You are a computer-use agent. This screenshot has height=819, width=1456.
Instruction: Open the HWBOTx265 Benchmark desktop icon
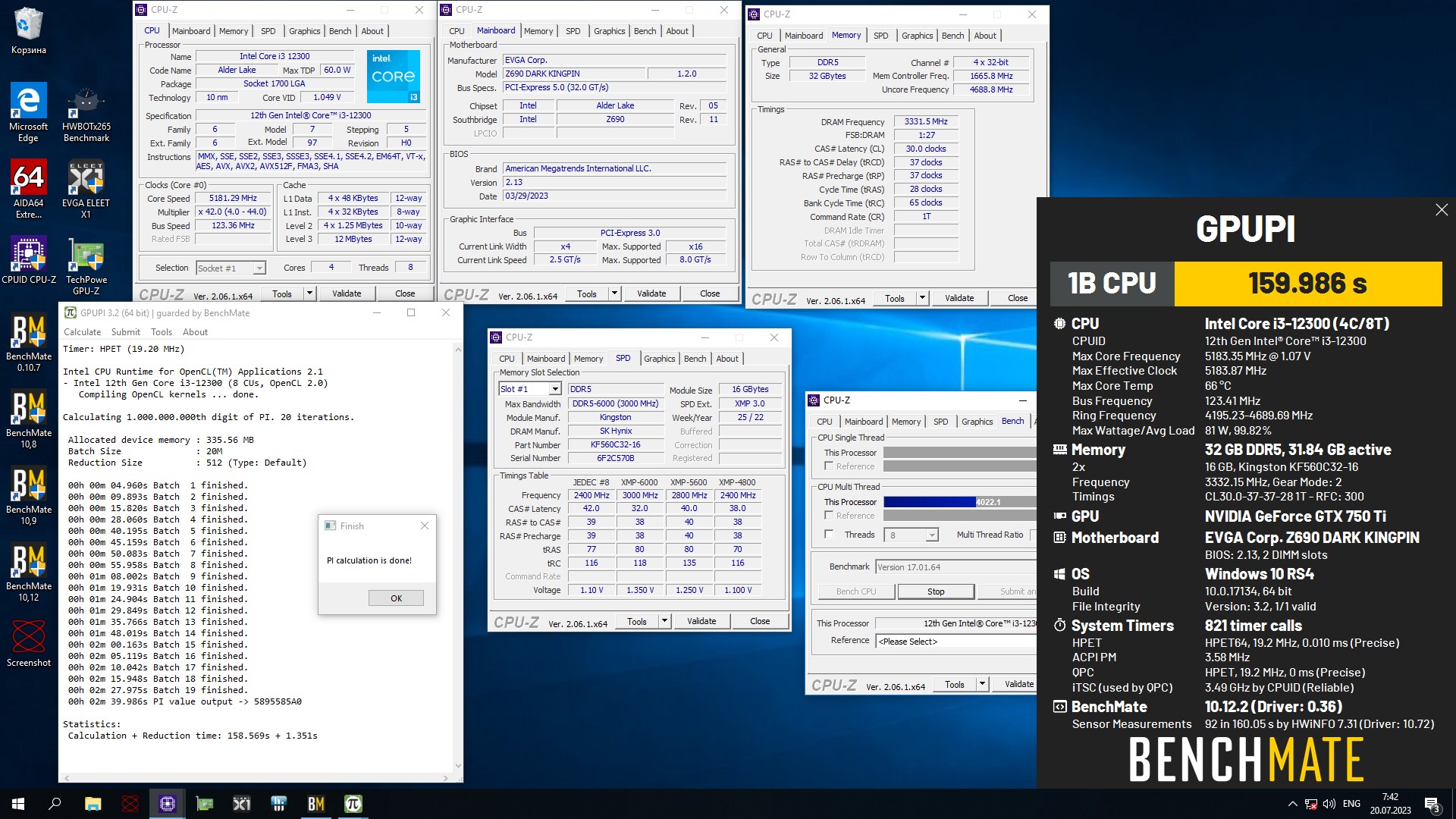(x=86, y=112)
